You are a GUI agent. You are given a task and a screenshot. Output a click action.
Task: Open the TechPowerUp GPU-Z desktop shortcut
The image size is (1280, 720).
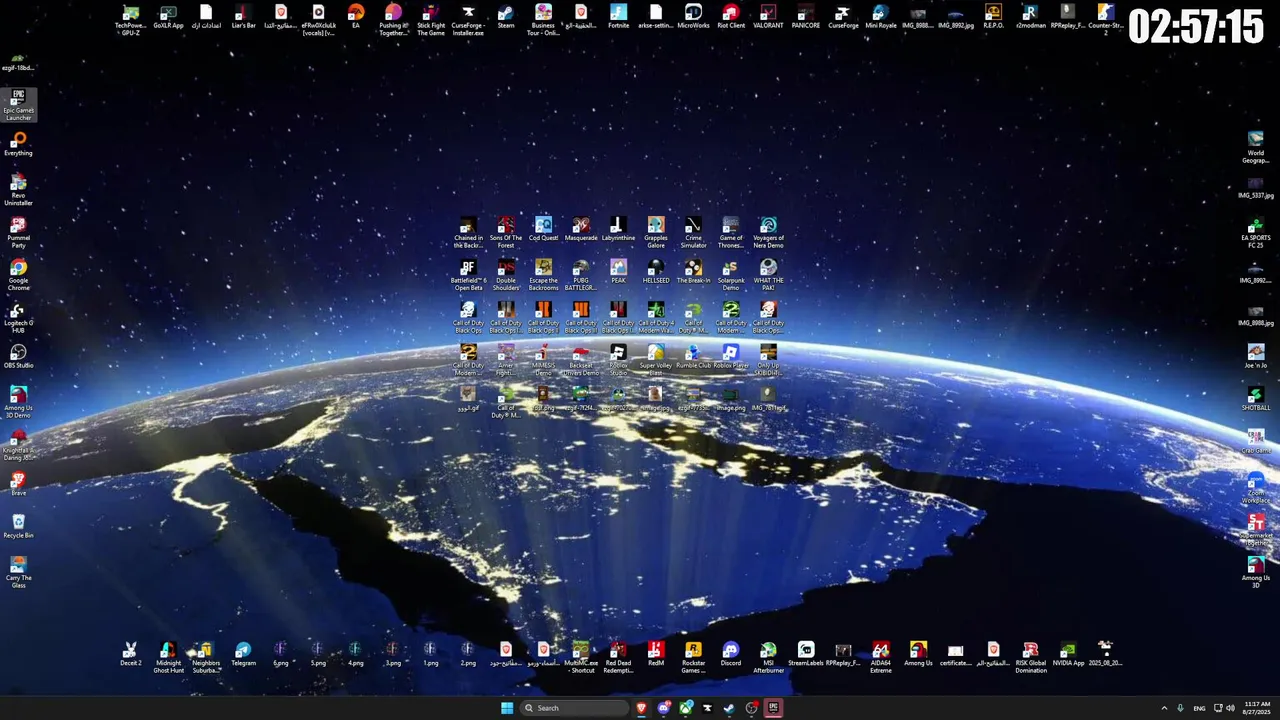coord(131,20)
